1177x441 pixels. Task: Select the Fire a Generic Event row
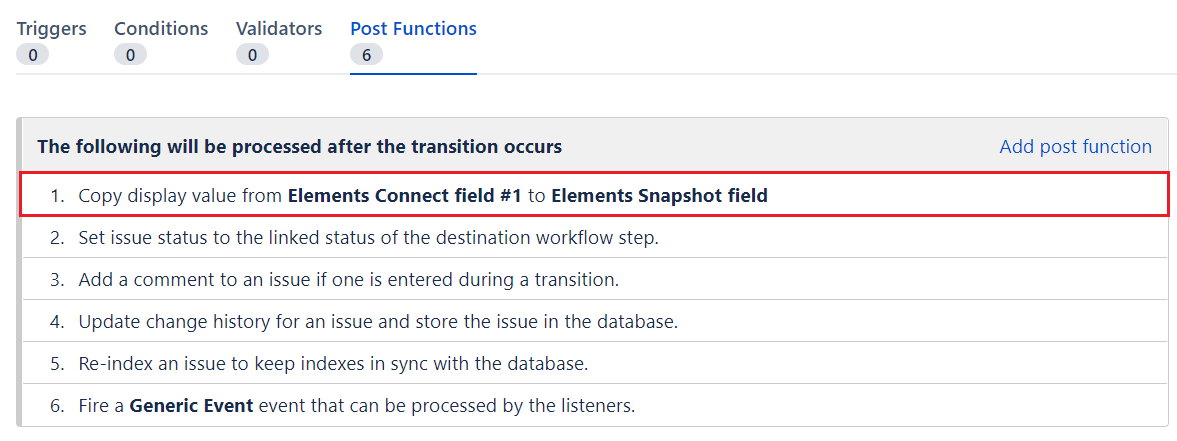pyautogui.click(x=356, y=406)
